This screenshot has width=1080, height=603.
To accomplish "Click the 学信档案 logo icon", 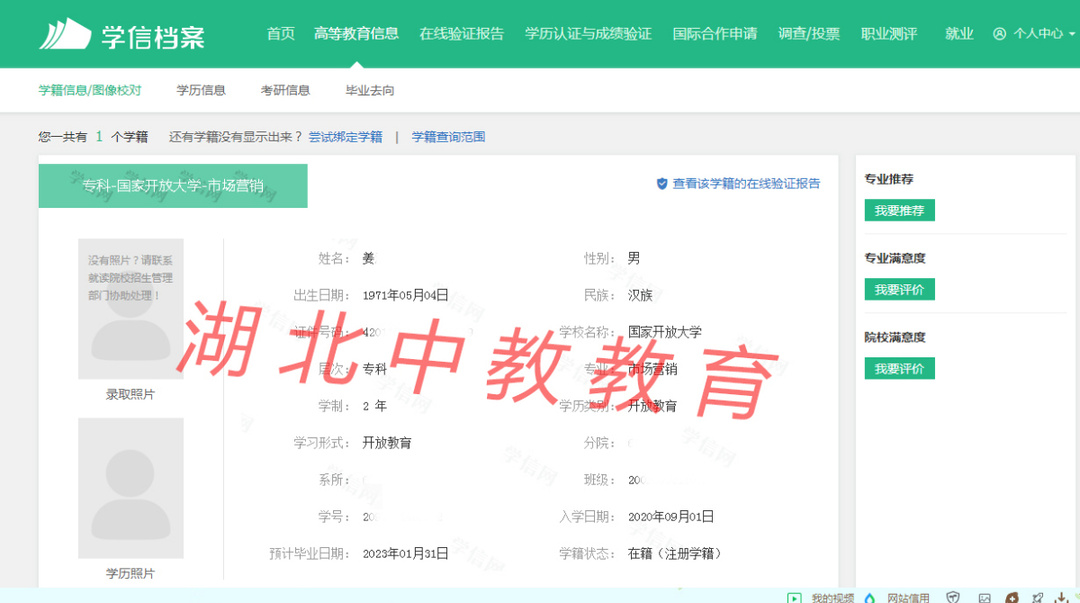I will tap(65, 34).
